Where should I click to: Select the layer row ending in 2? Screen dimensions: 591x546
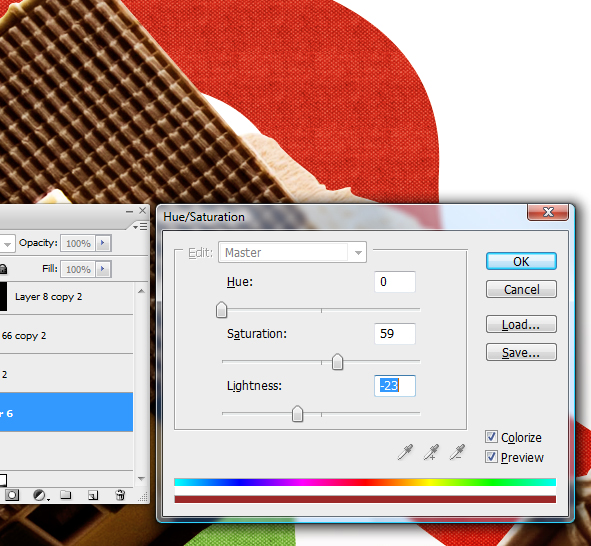(66, 373)
